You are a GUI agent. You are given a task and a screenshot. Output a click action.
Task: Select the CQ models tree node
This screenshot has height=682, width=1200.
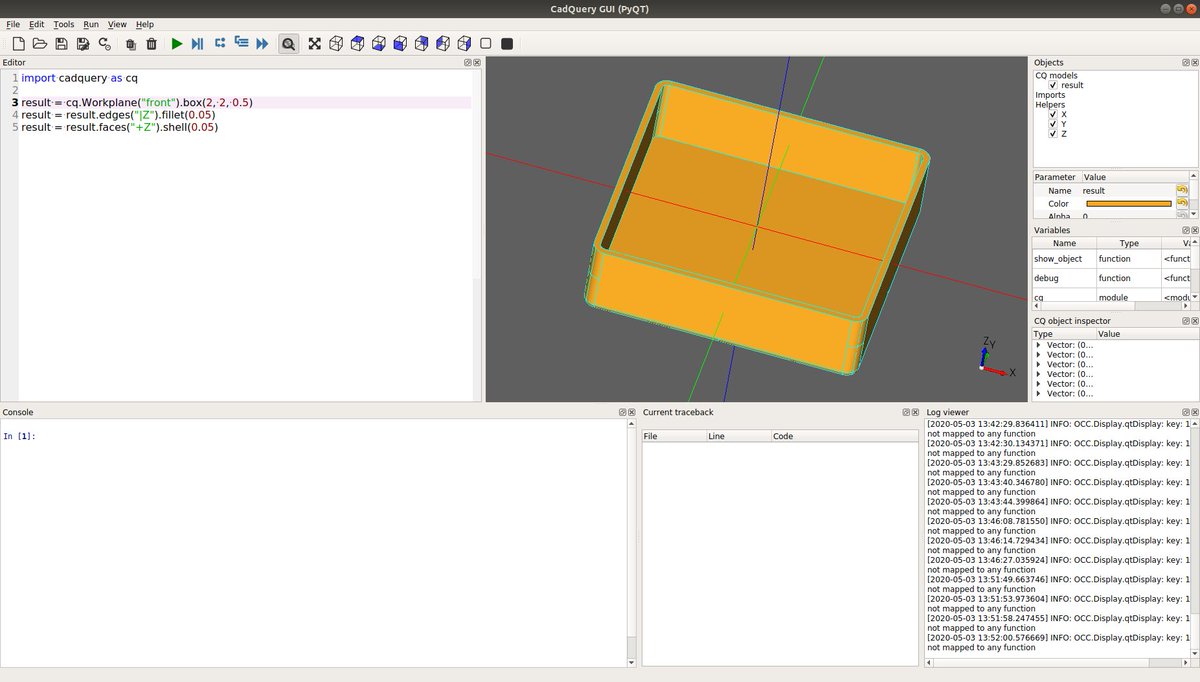pyautogui.click(x=1056, y=76)
